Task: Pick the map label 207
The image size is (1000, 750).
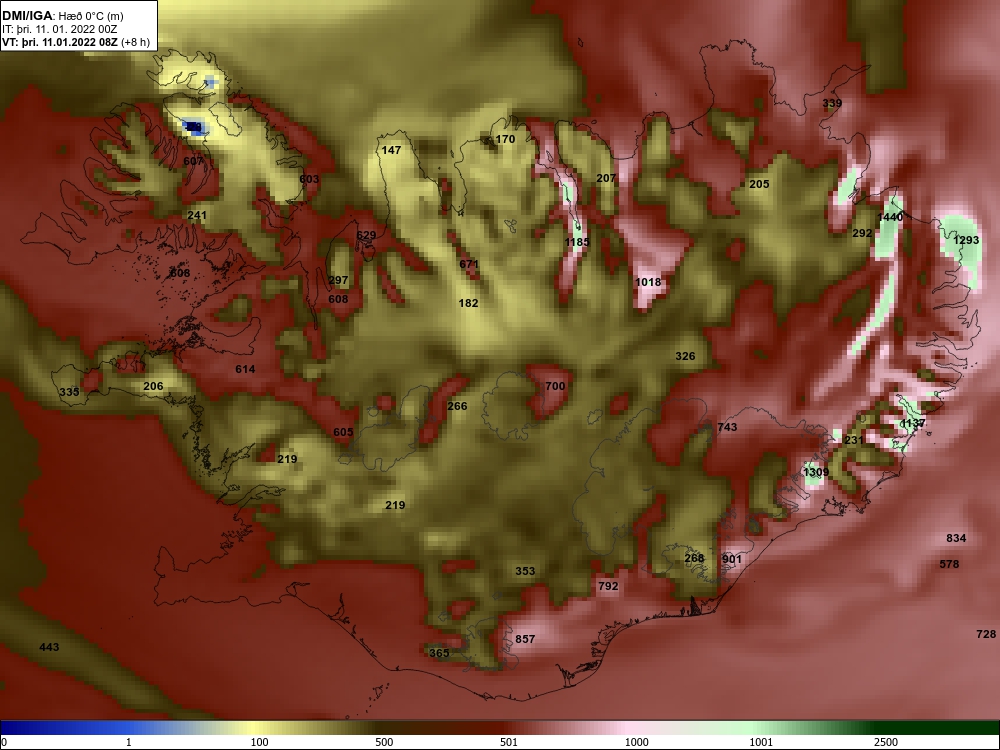Action: (606, 178)
